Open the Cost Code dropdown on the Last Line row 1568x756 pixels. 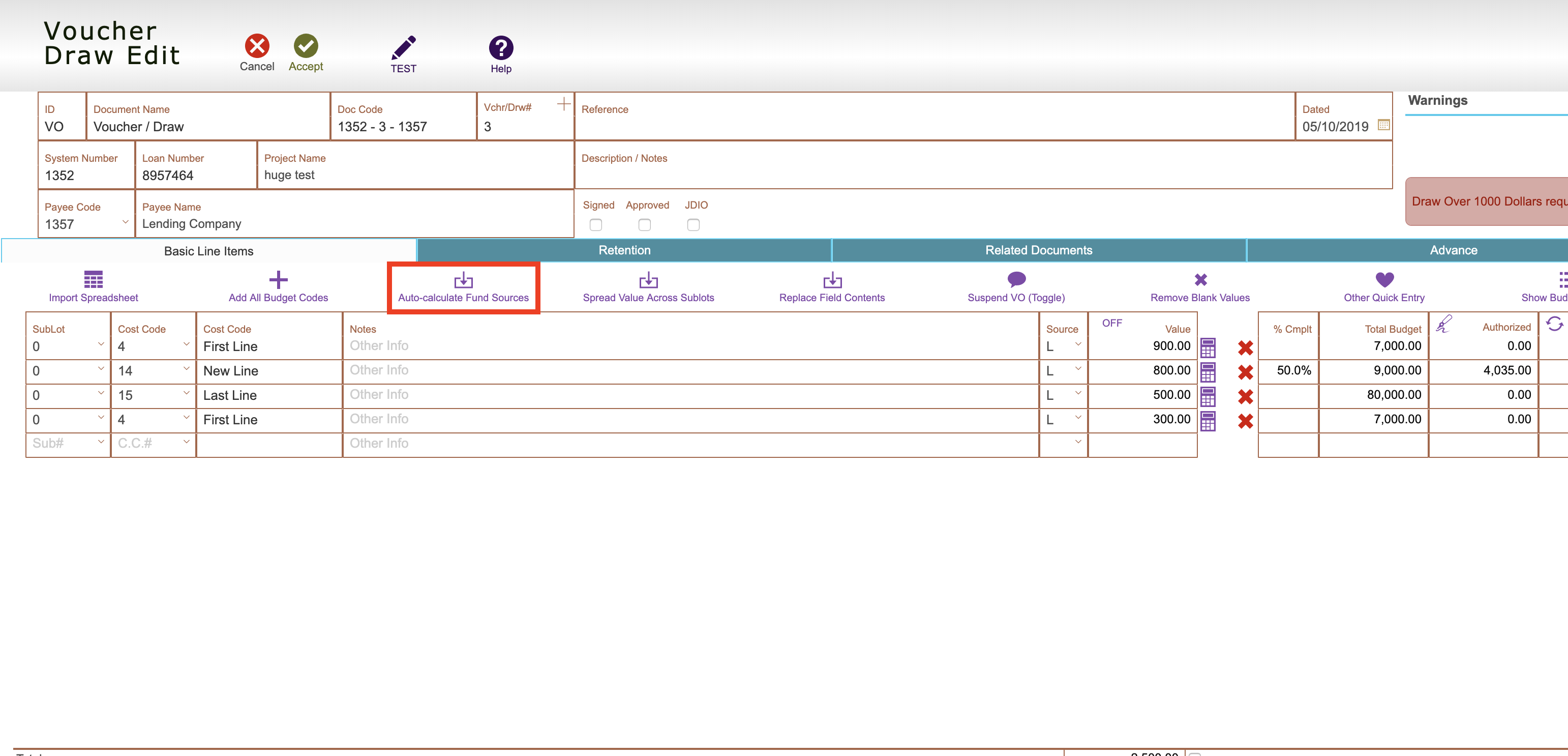[186, 395]
